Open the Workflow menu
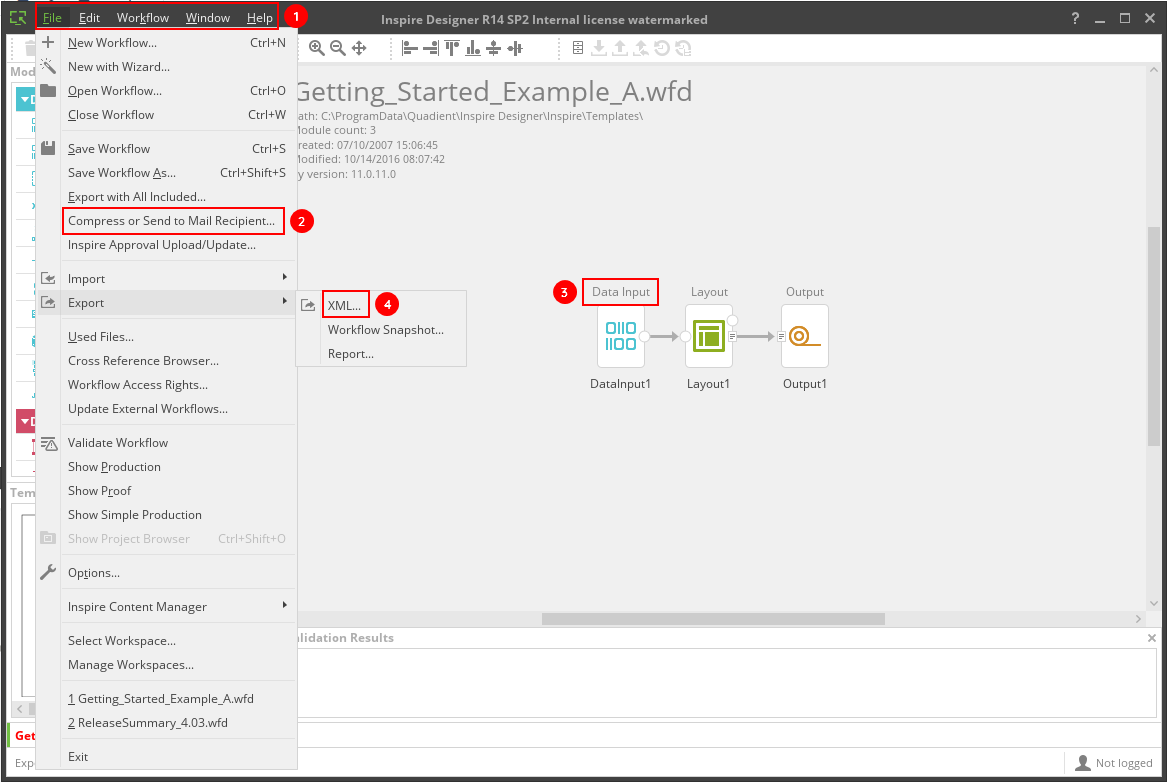Image resolution: width=1167 pixels, height=782 pixels. point(143,18)
